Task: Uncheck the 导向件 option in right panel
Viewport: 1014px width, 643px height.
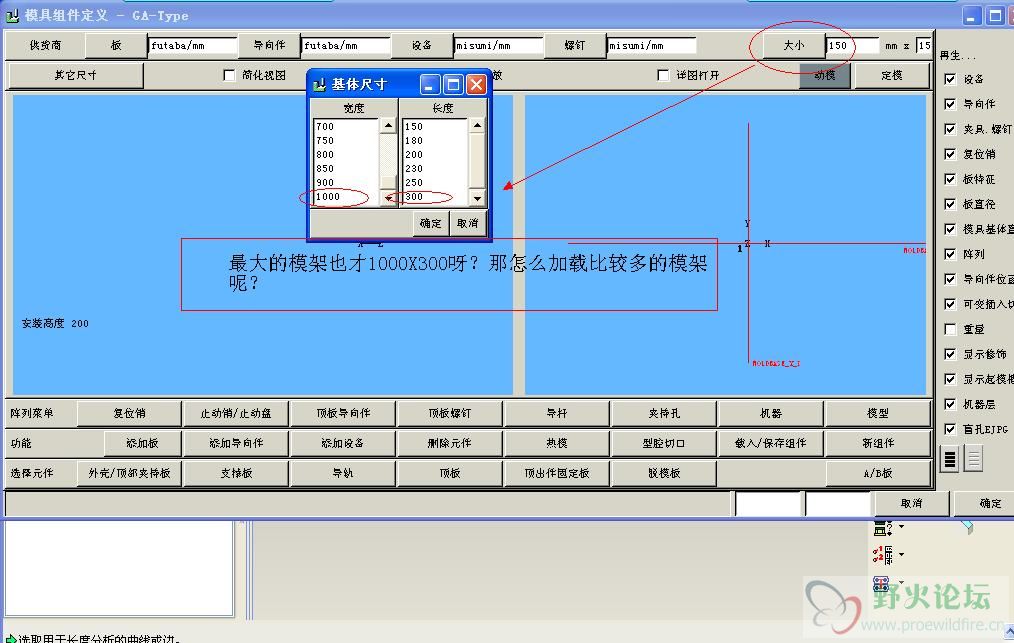Action: [x=950, y=104]
